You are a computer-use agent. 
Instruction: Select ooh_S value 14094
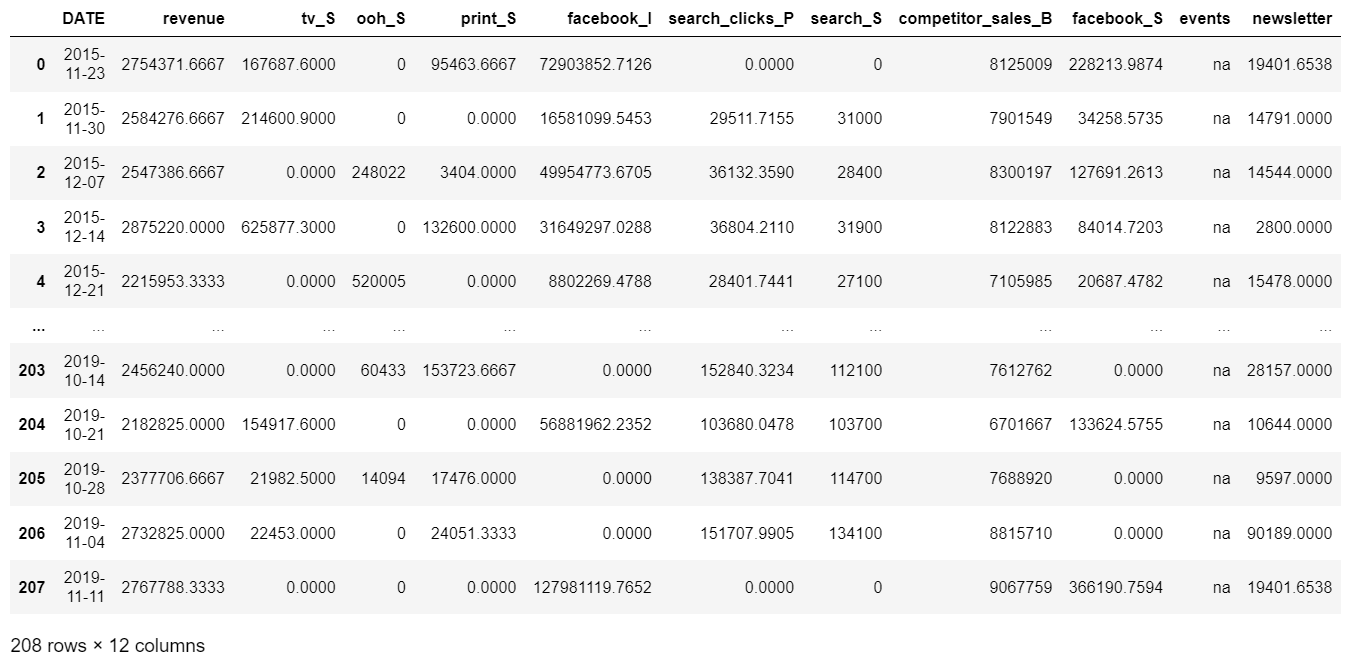click(x=384, y=478)
